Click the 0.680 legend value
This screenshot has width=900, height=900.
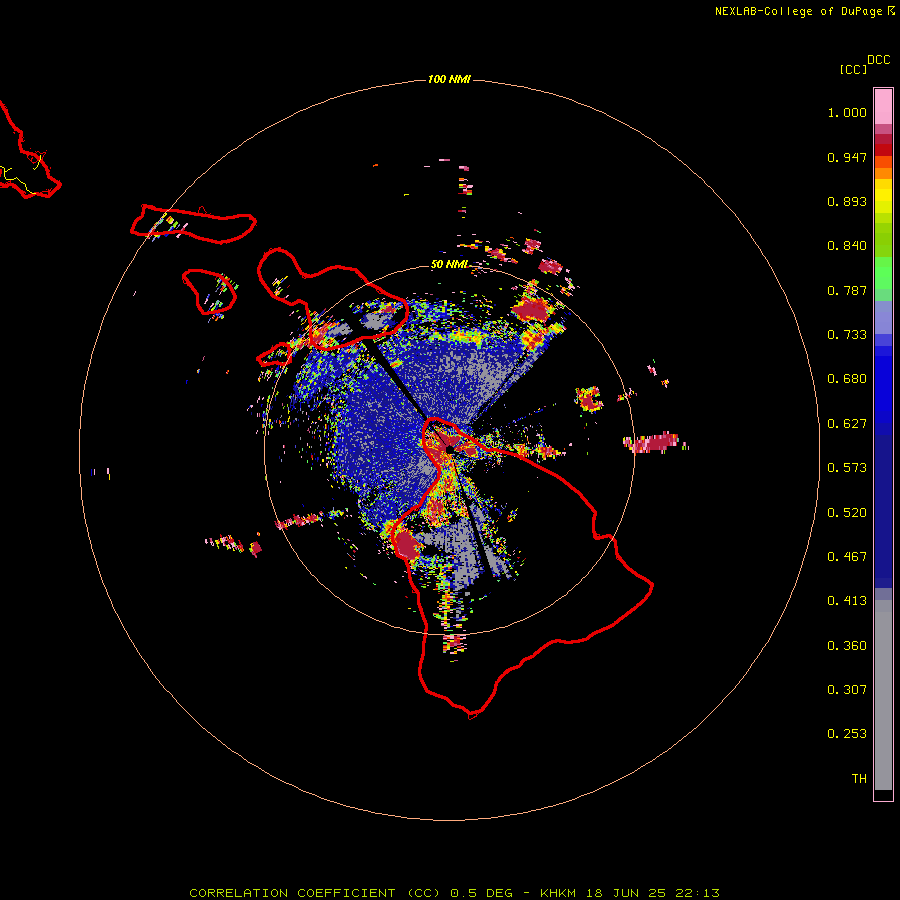click(847, 379)
